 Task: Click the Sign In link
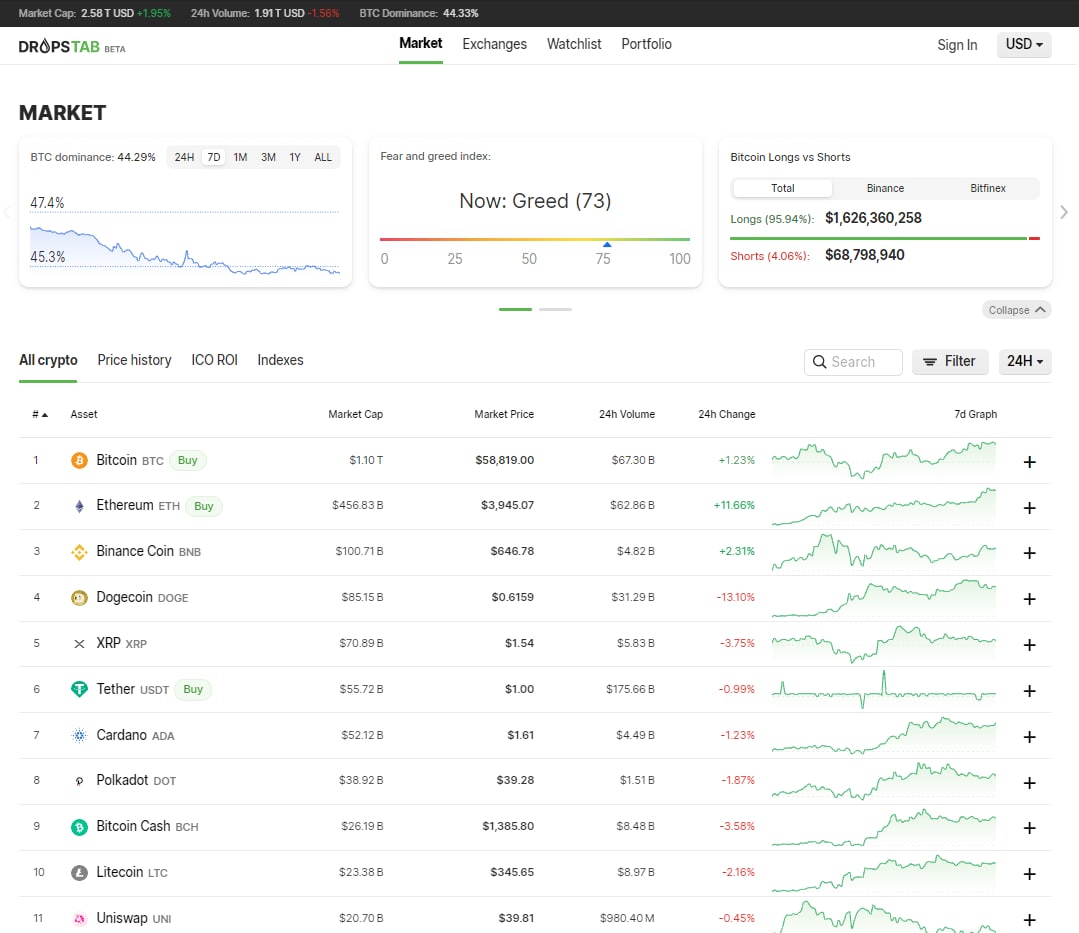click(x=957, y=45)
